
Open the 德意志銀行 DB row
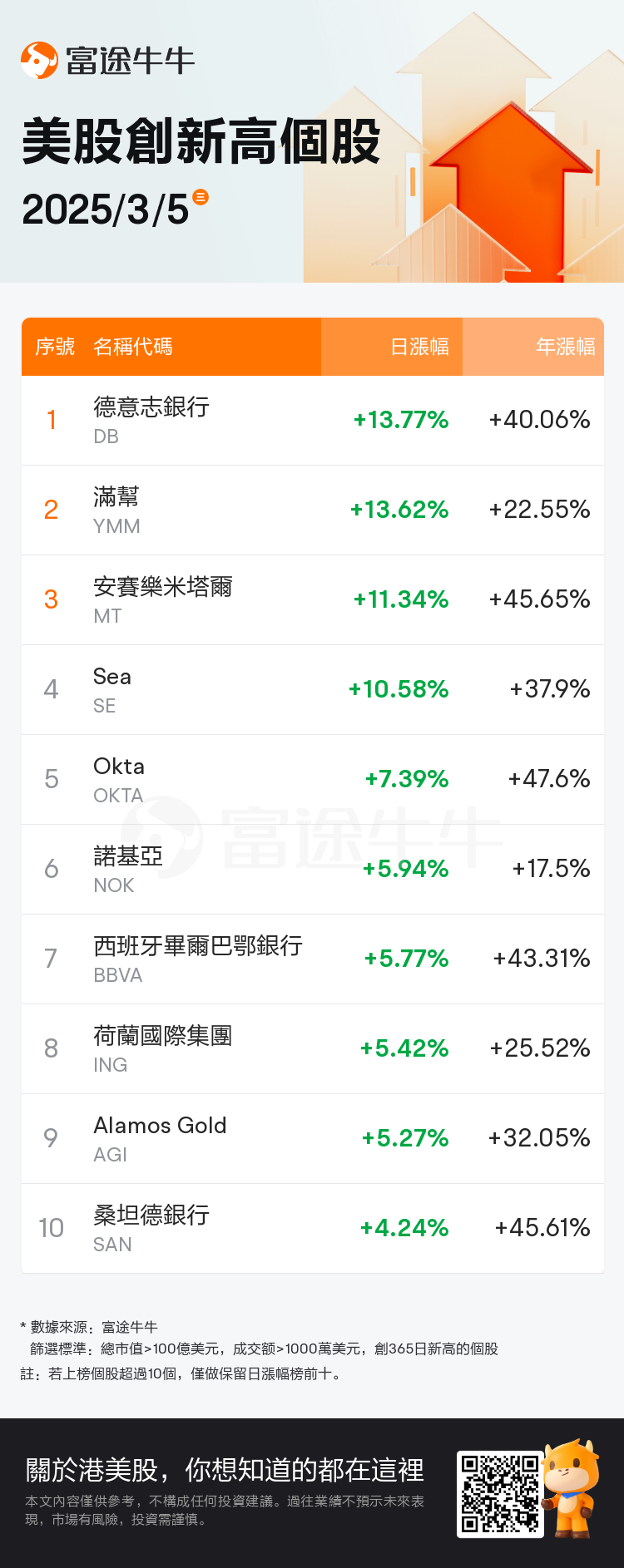pos(313,421)
